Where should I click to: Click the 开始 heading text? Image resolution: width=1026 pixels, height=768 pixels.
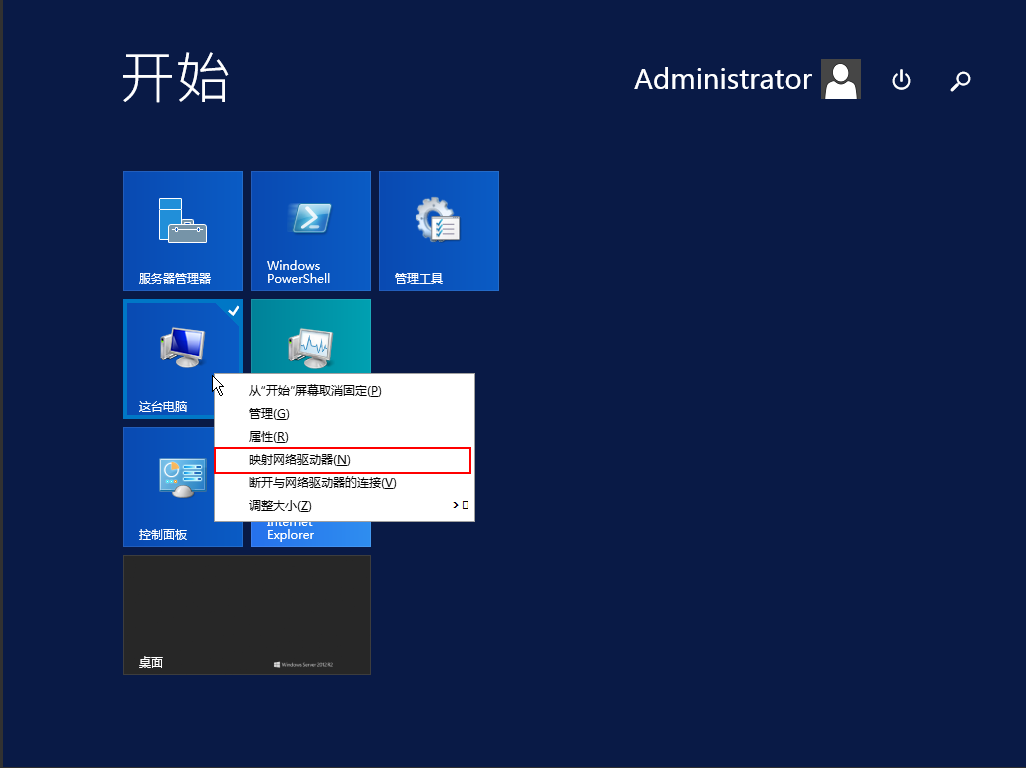point(176,78)
